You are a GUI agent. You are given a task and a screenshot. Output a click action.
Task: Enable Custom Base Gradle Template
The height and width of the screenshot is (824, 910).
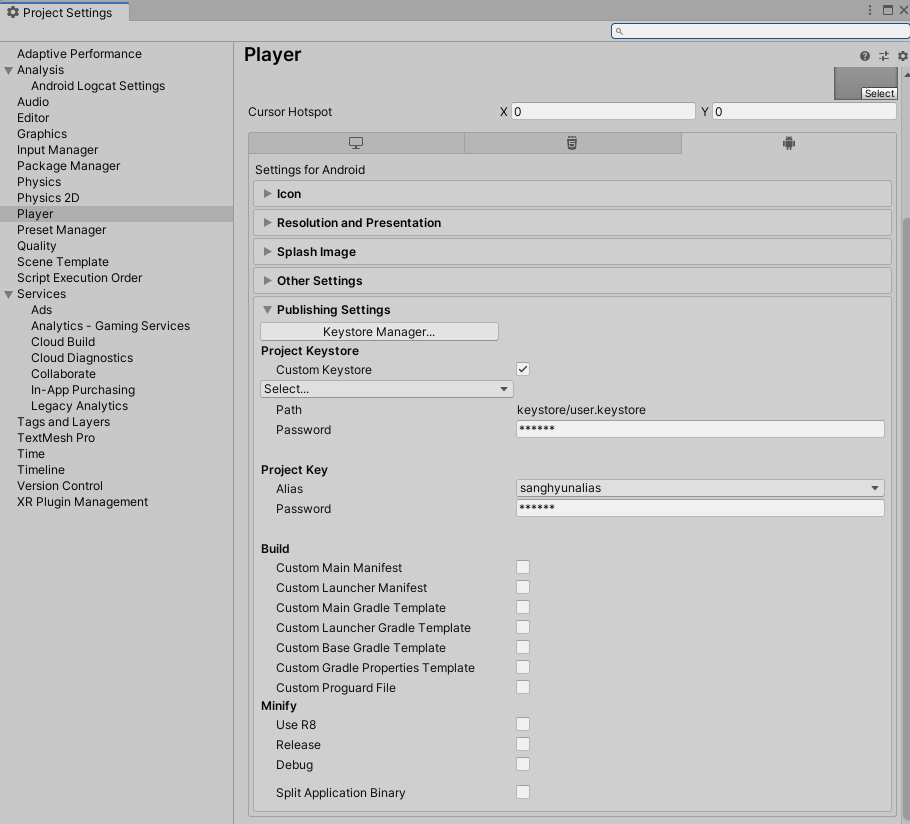click(523, 647)
